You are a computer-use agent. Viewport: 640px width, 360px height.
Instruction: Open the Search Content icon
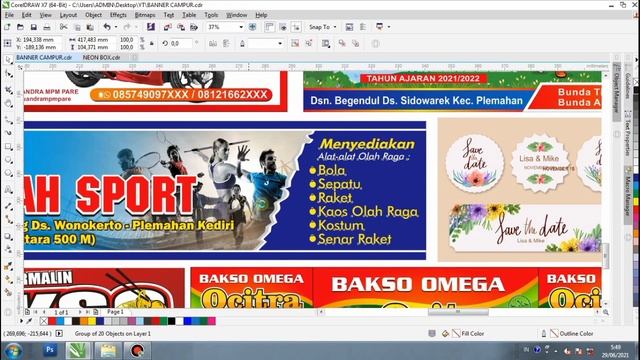pyautogui.click(x=151, y=27)
